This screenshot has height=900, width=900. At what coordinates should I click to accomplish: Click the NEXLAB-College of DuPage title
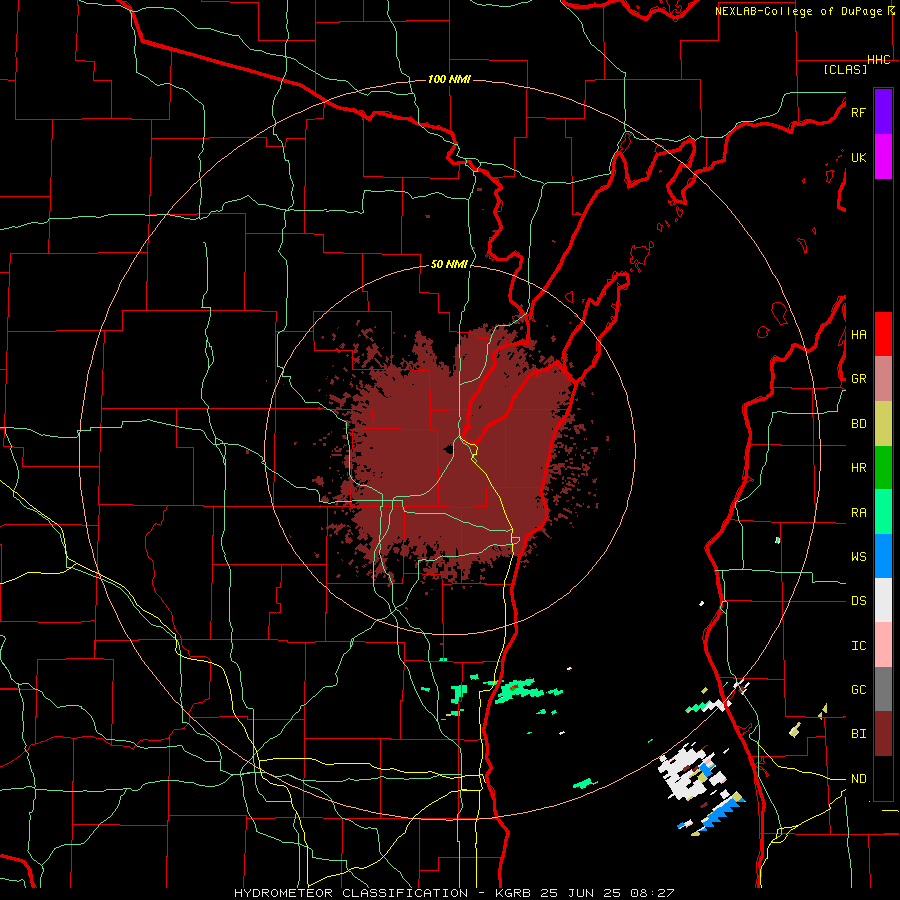click(x=798, y=11)
